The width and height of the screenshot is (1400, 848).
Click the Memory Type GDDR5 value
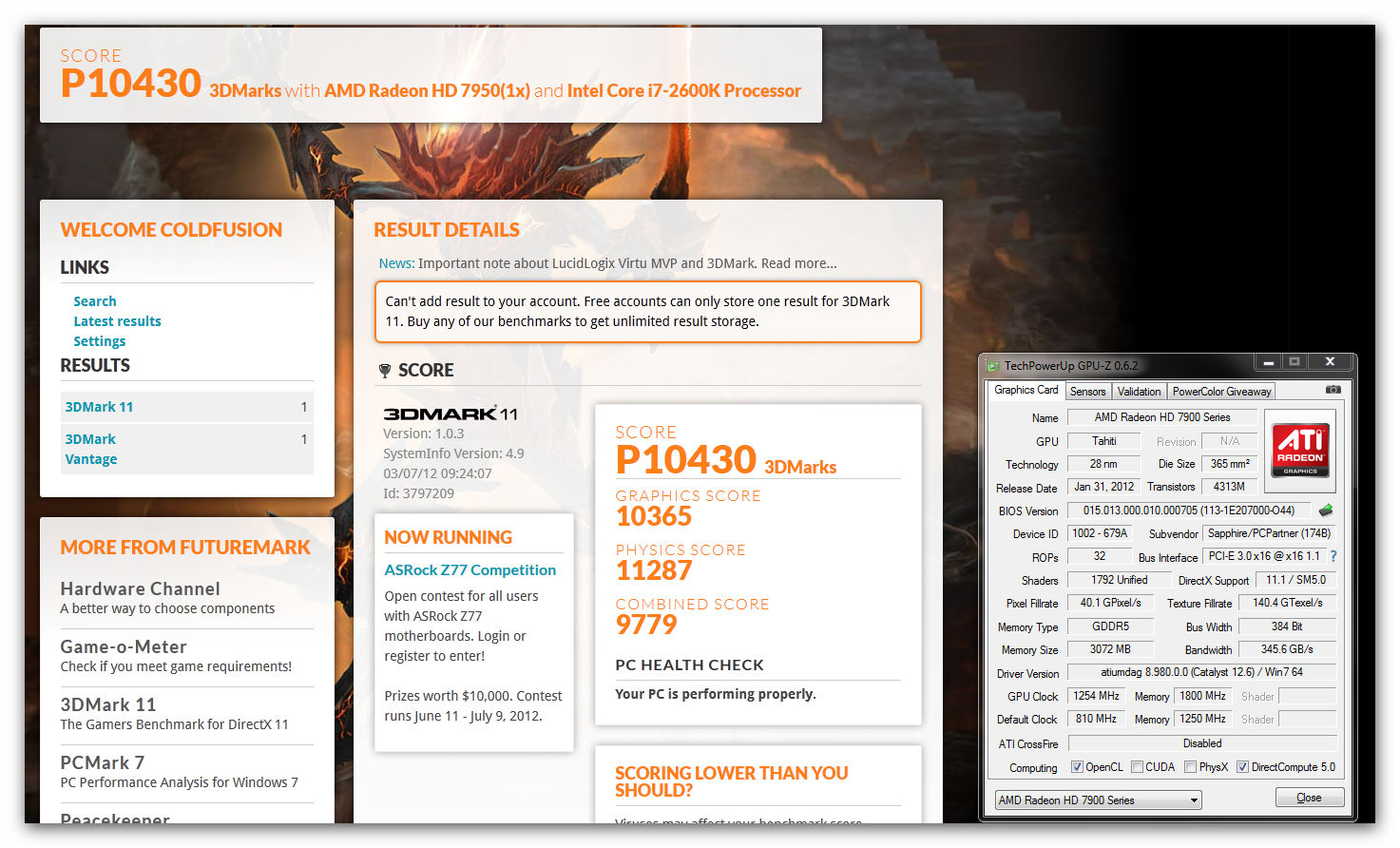point(1109,626)
